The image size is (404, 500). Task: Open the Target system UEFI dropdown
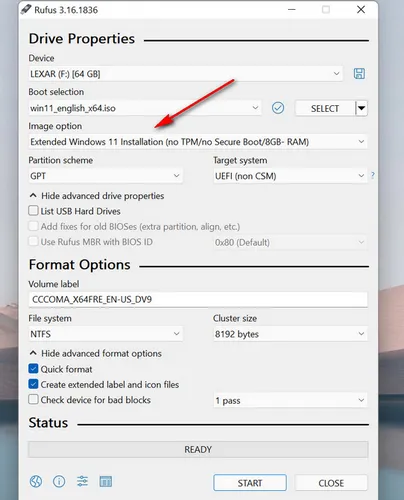click(290, 176)
